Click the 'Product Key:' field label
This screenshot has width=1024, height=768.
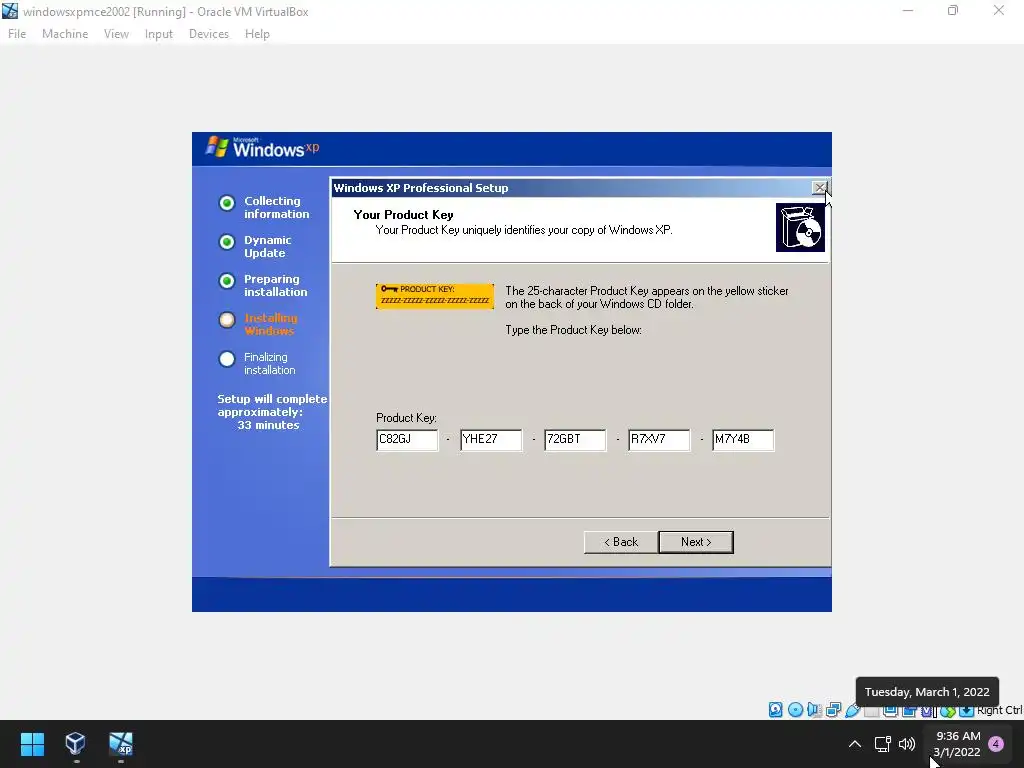pos(406,418)
